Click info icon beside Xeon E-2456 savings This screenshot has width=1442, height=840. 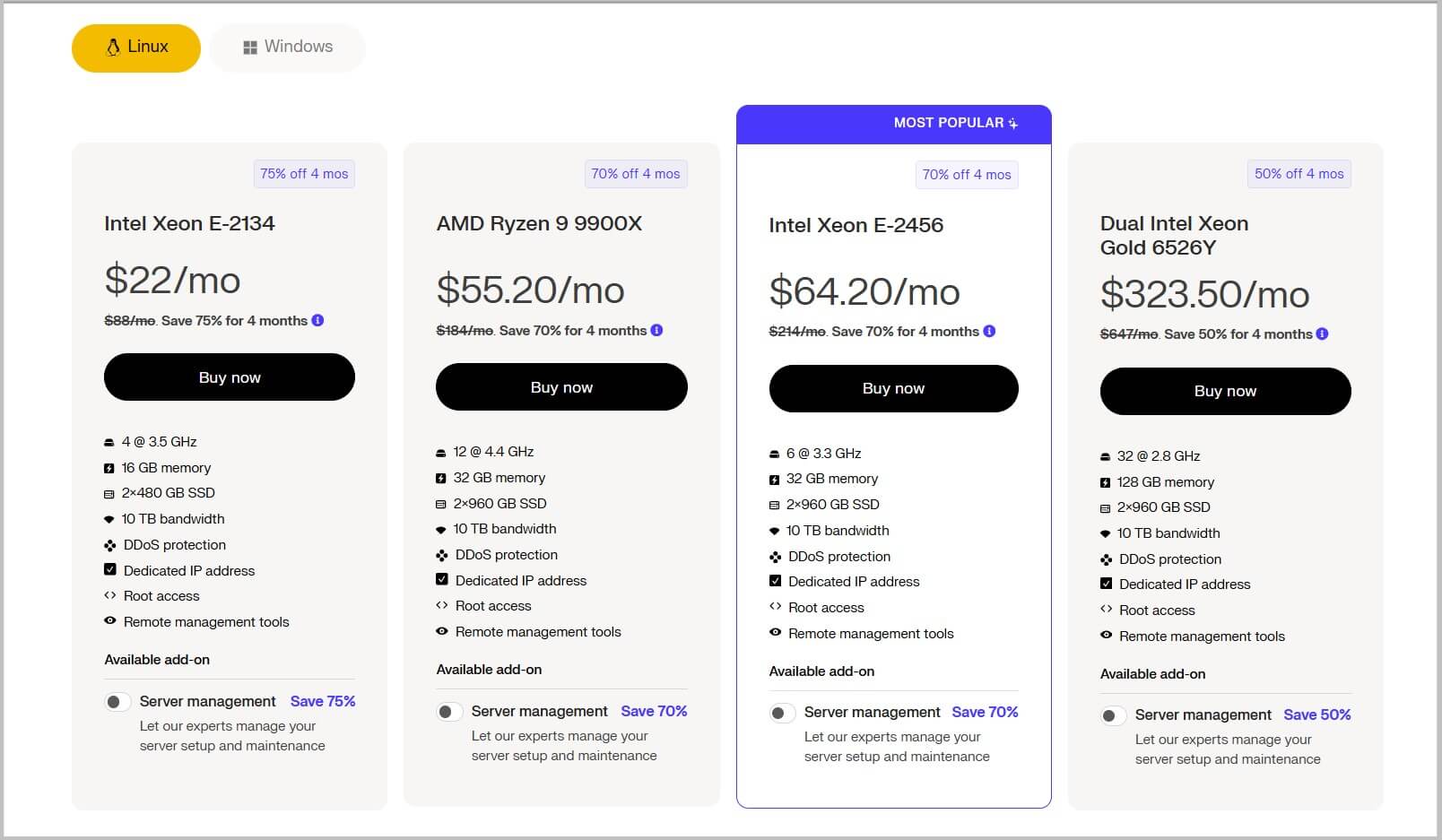(x=989, y=331)
